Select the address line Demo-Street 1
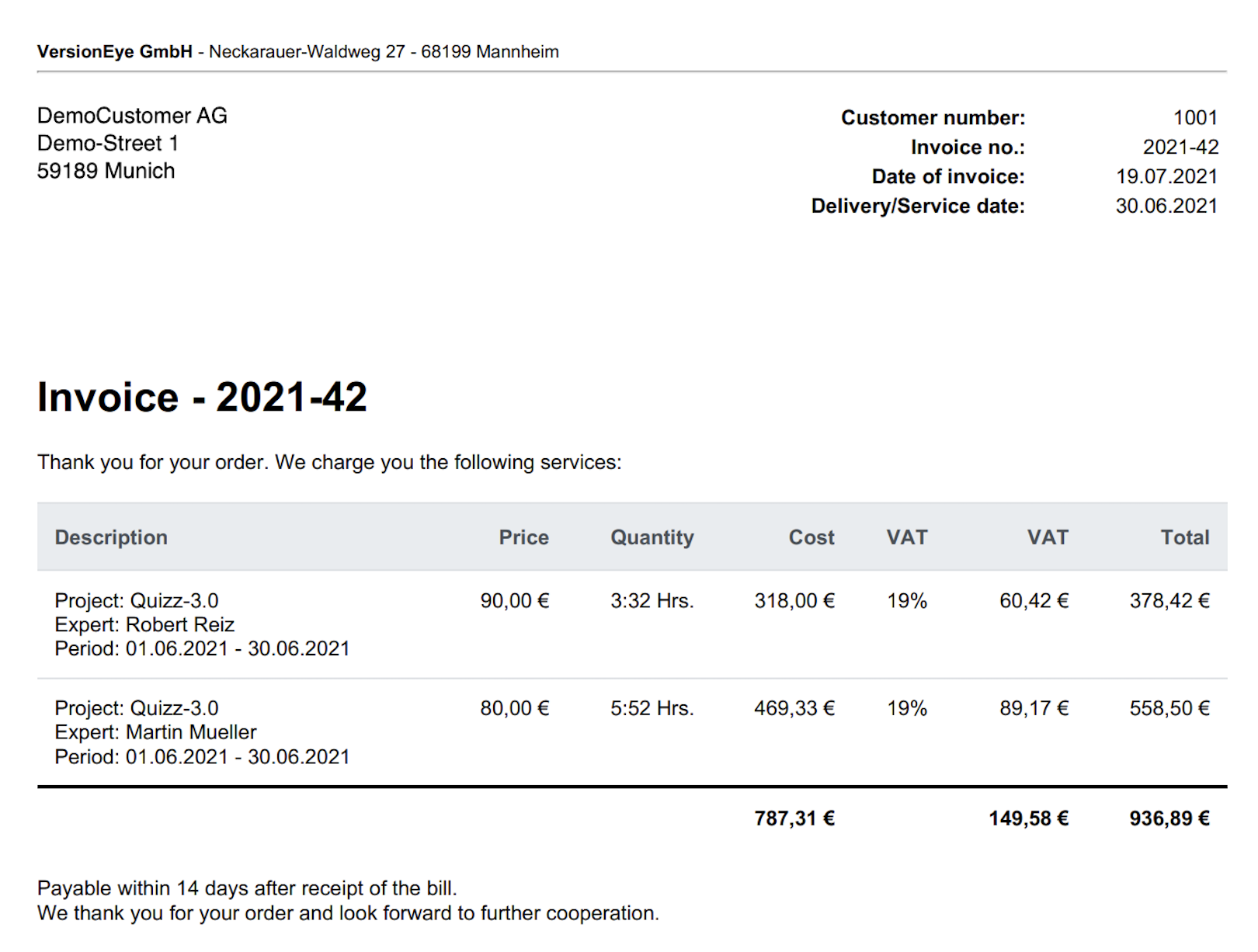The image size is (1258, 952). (x=109, y=143)
